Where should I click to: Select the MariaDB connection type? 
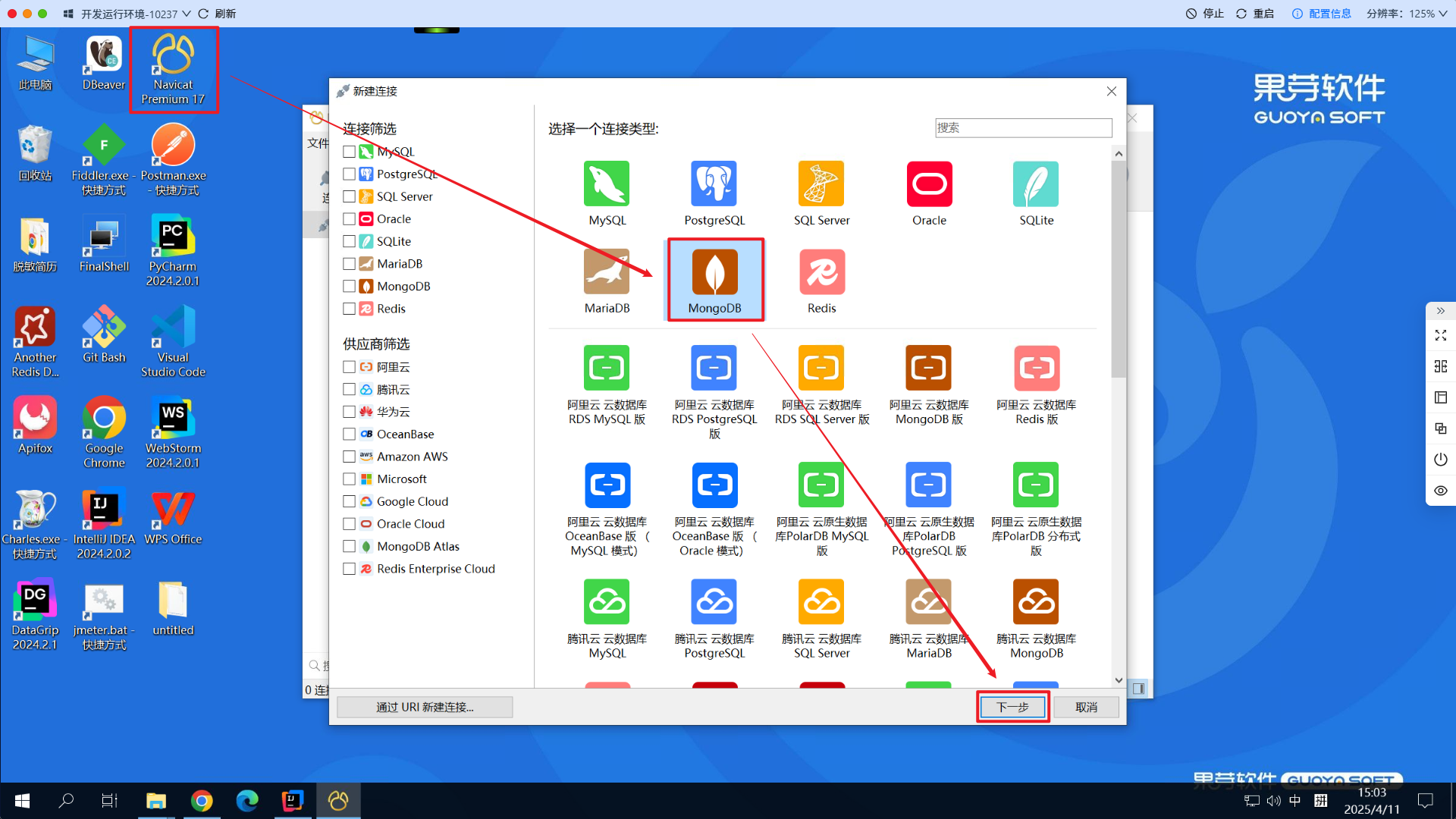pos(607,272)
